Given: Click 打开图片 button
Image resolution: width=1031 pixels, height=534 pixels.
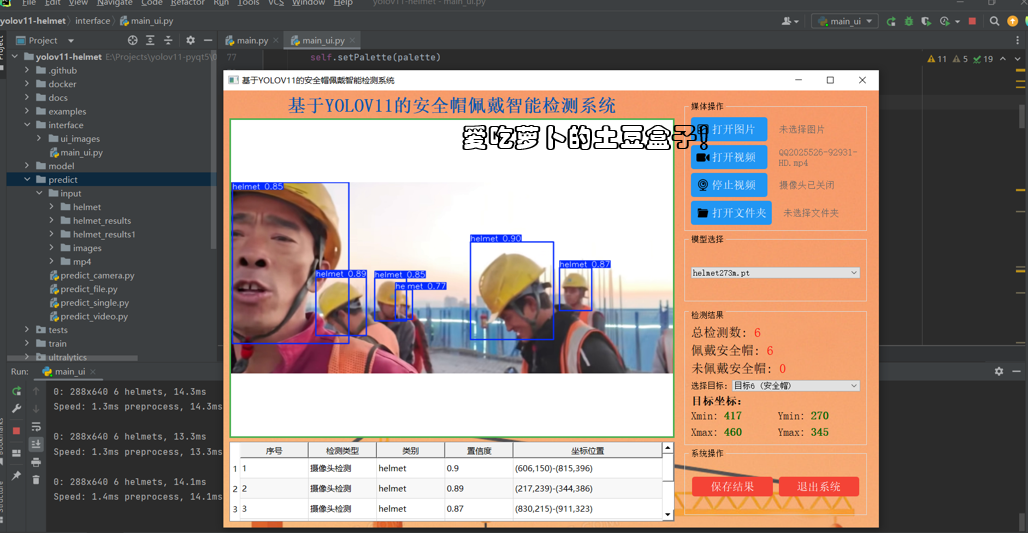Looking at the screenshot, I should 729,130.
